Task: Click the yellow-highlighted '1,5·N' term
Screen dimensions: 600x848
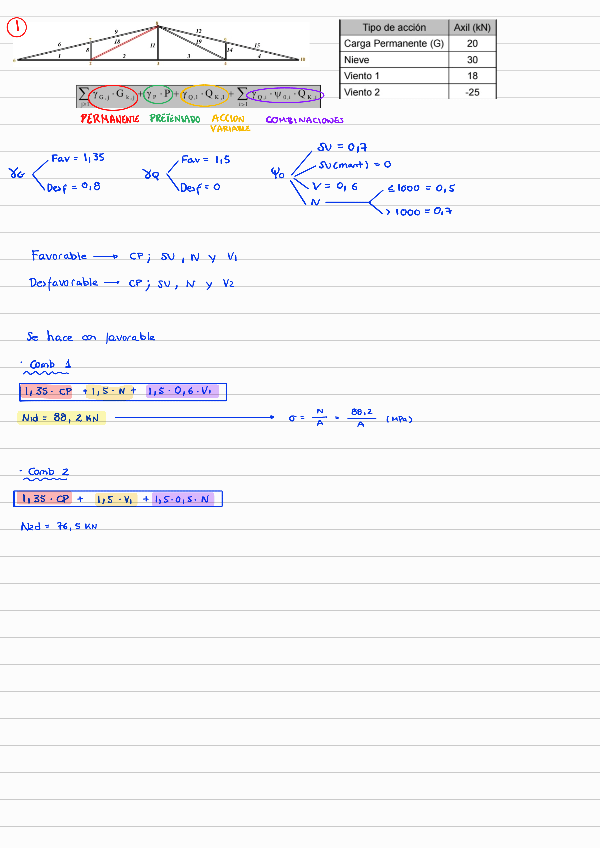Action: [109, 391]
